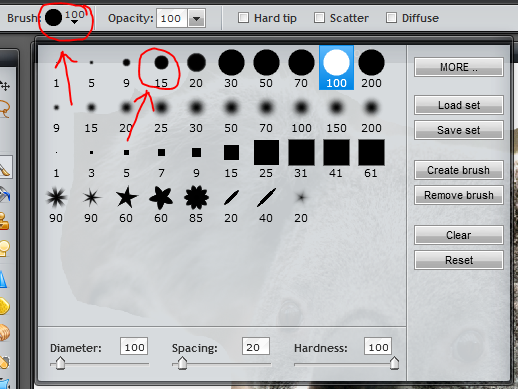The image size is (518, 389).
Task: Select the hard round 5 brush
Action: pyautogui.click(x=91, y=68)
